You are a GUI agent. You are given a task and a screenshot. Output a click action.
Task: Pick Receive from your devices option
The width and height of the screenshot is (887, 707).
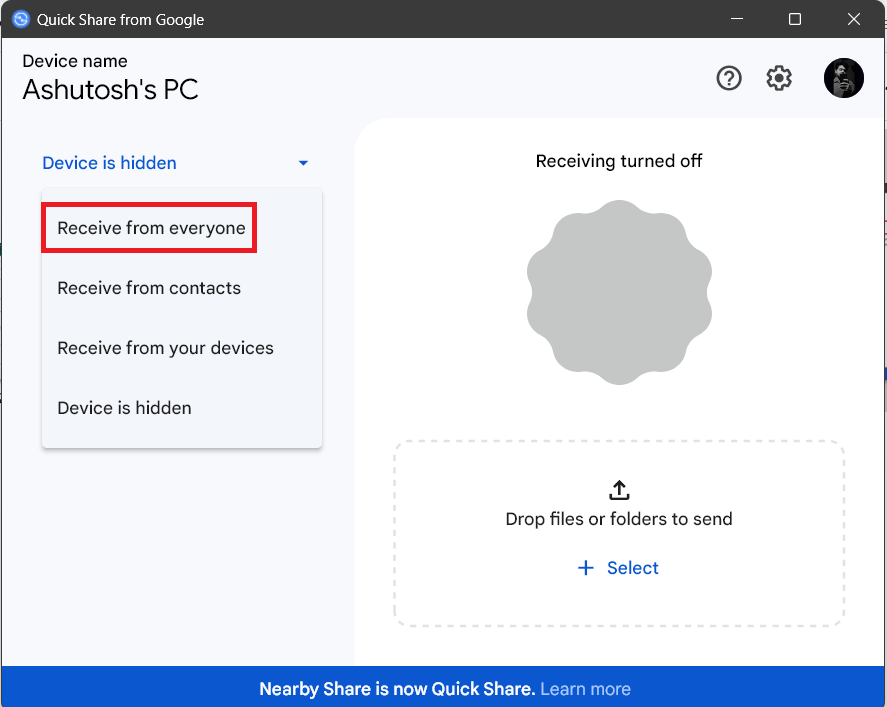tap(165, 348)
